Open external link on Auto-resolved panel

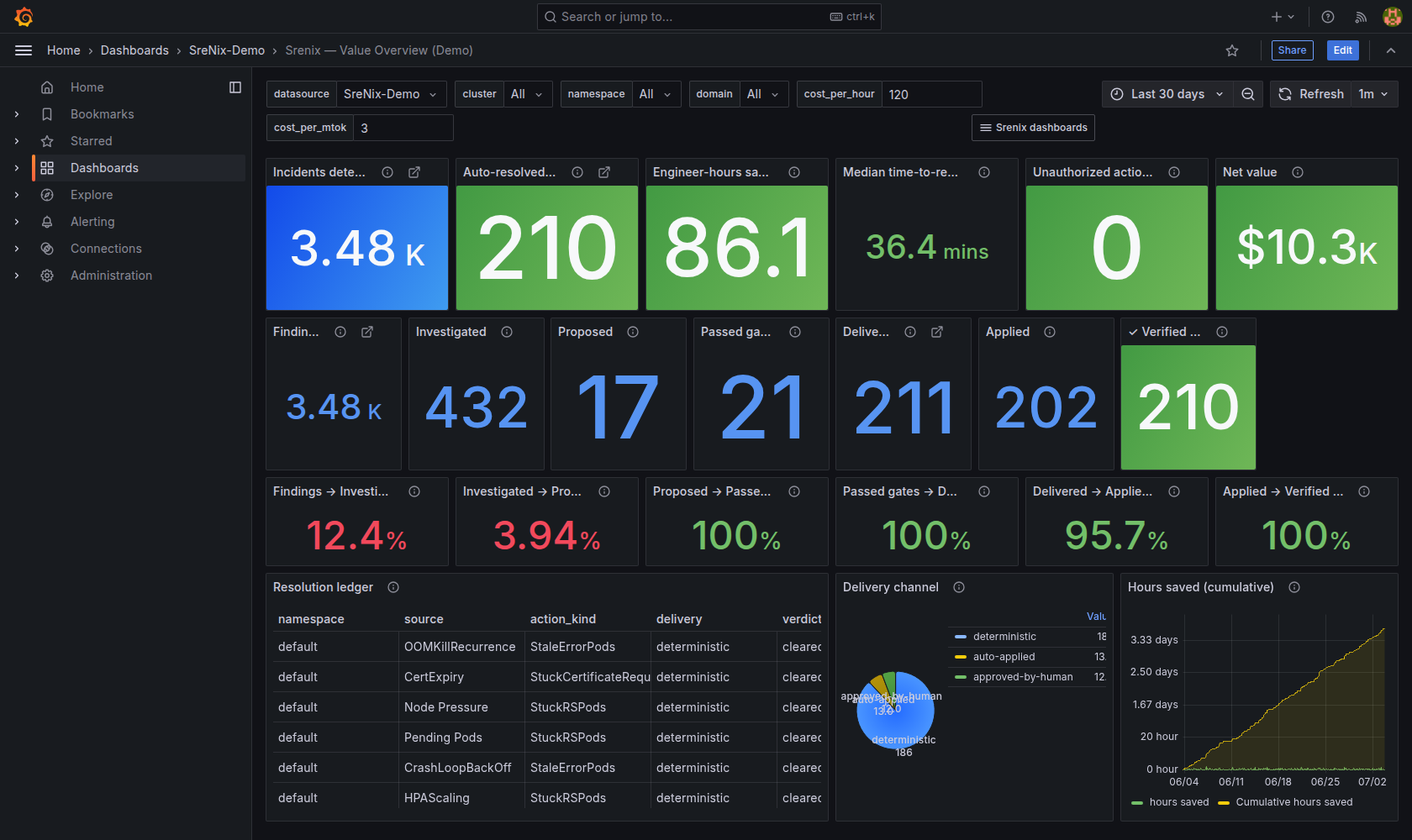pyautogui.click(x=604, y=172)
